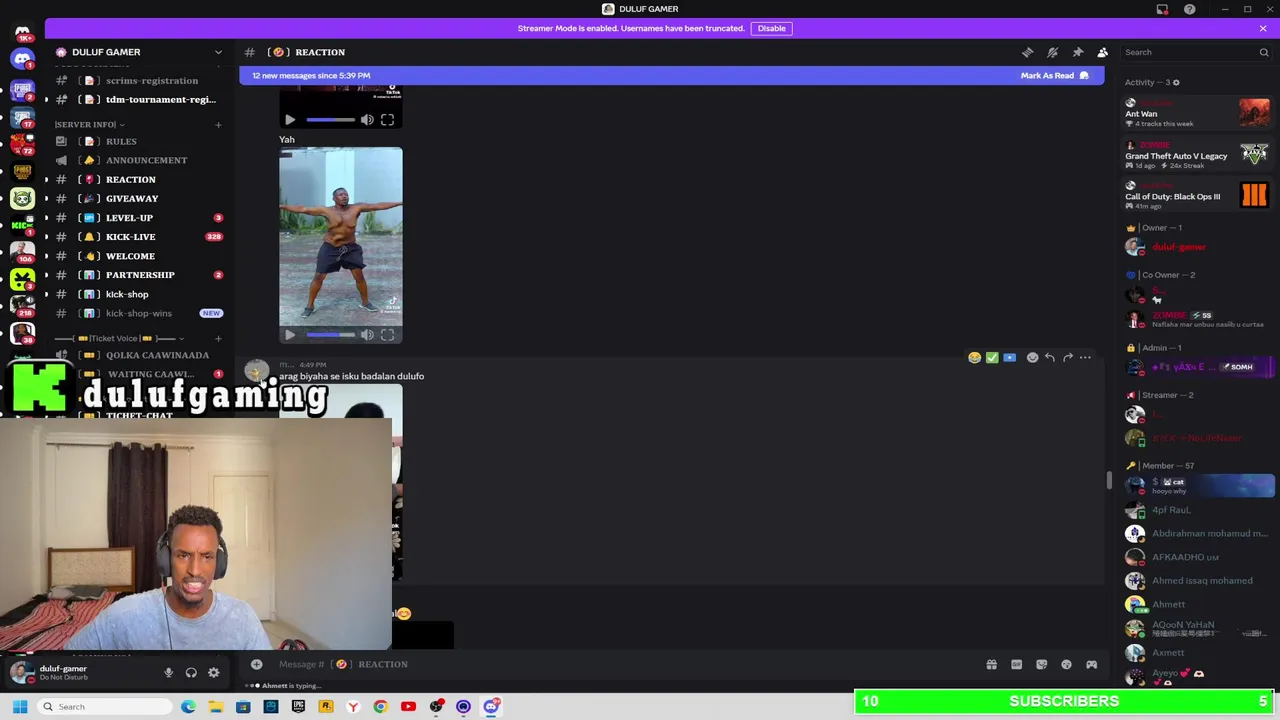Open member Abdirahman mohamud profile
The width and height of the screenshot is (1280, 720).
1197,534
